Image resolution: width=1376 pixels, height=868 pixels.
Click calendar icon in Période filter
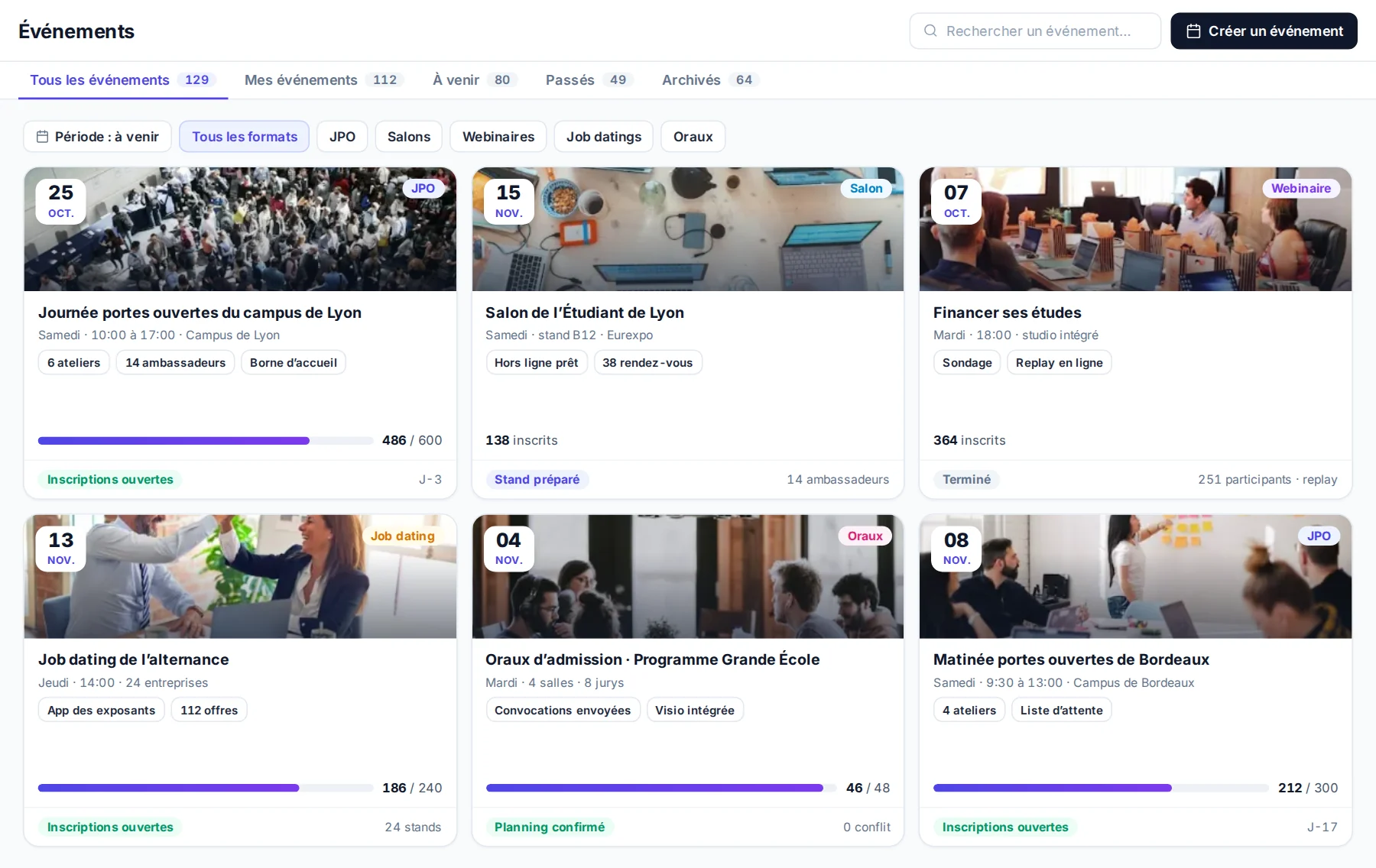[43, 137]
